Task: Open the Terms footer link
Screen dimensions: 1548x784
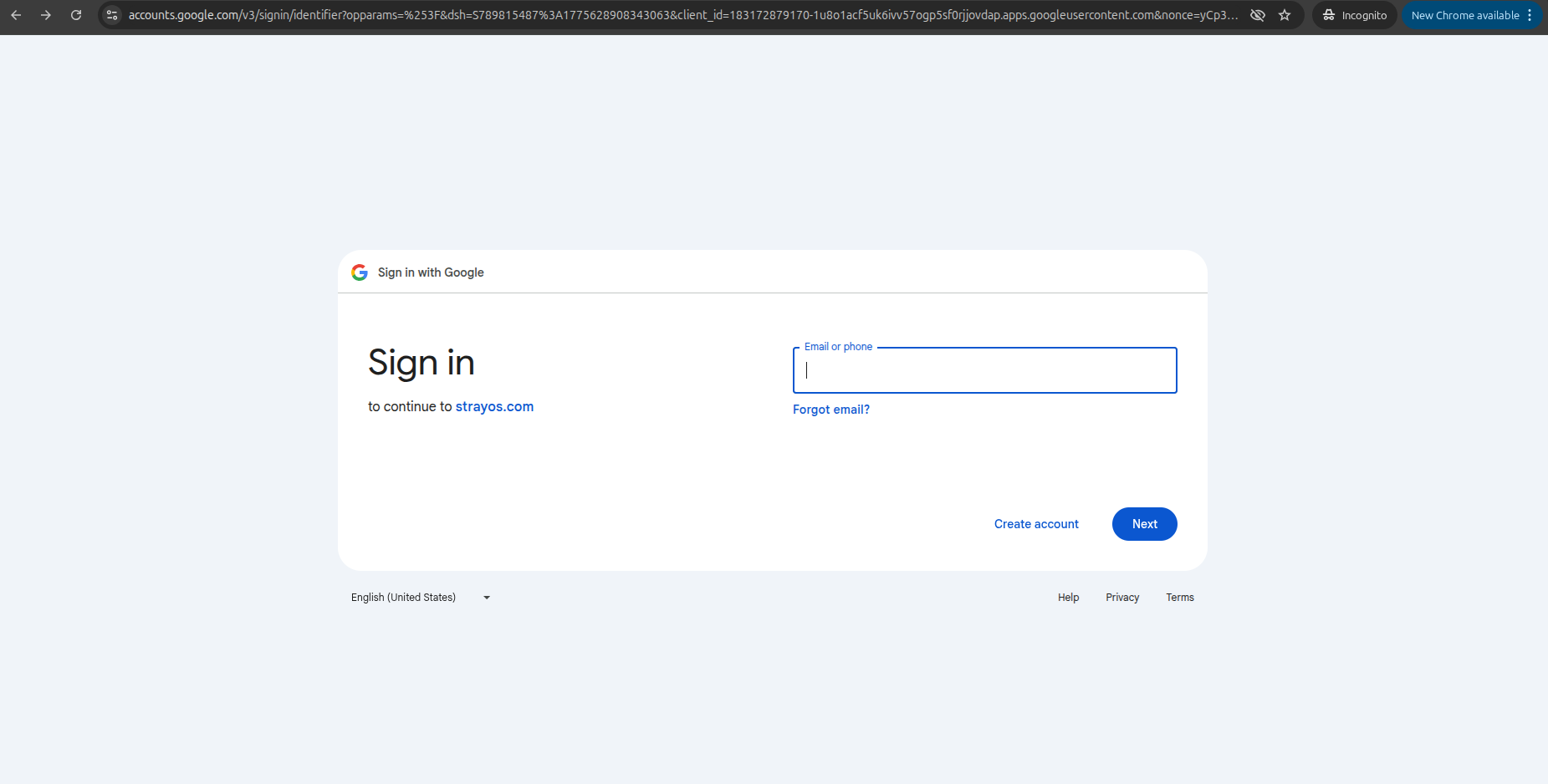Action: (1179, 598)
